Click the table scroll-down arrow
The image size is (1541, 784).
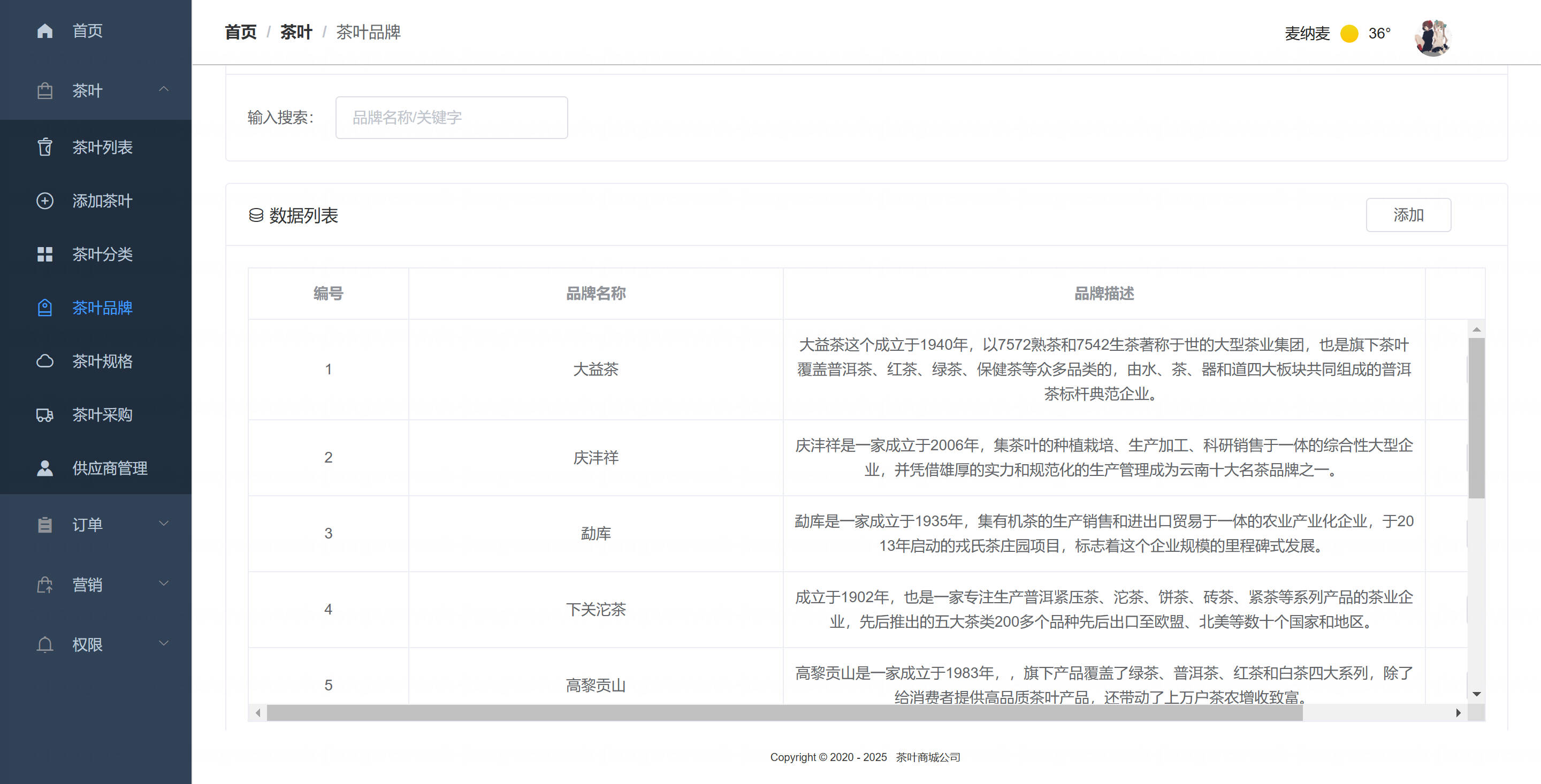[1476, 694]
